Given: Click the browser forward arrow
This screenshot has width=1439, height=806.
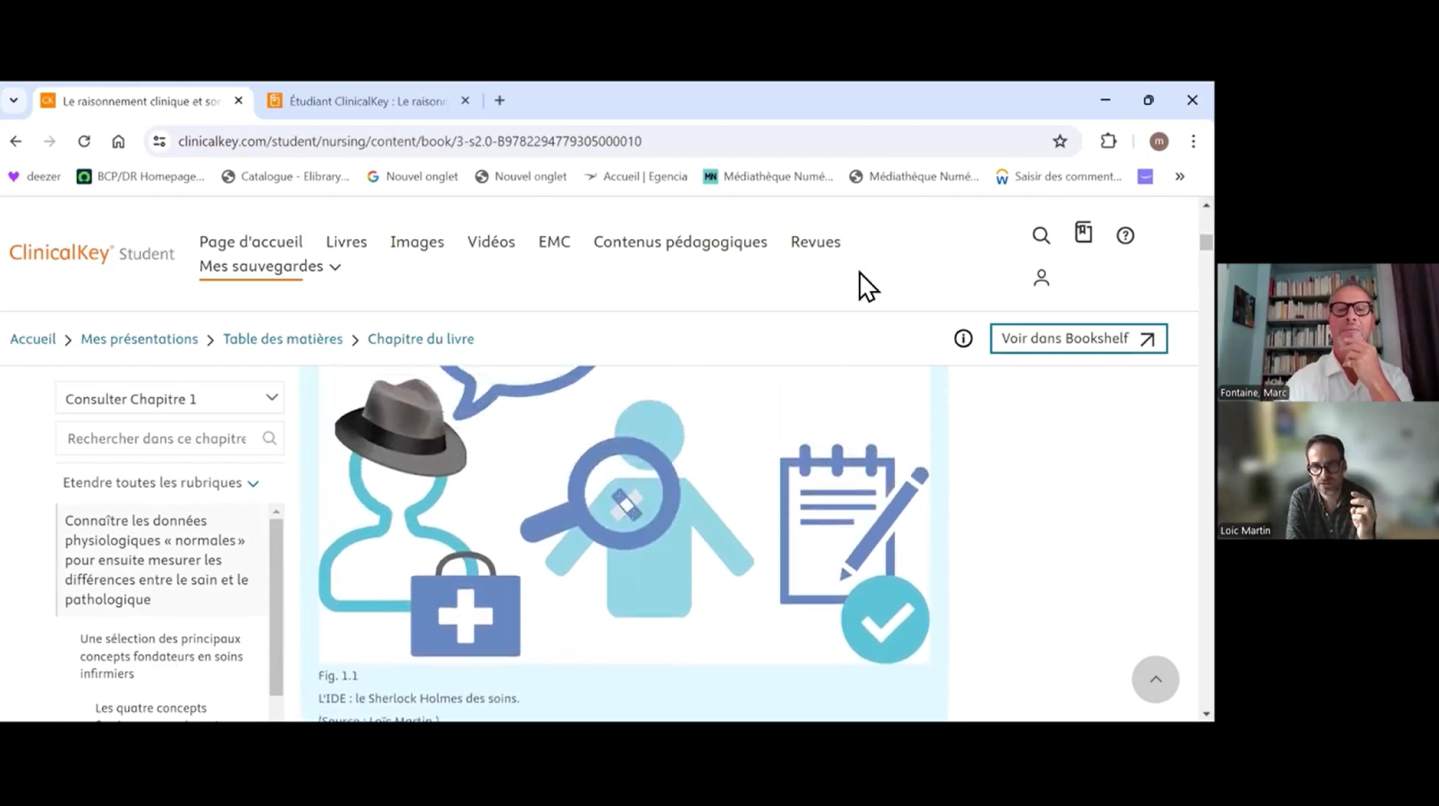Looking at the screenshot, I should (50, 141).
